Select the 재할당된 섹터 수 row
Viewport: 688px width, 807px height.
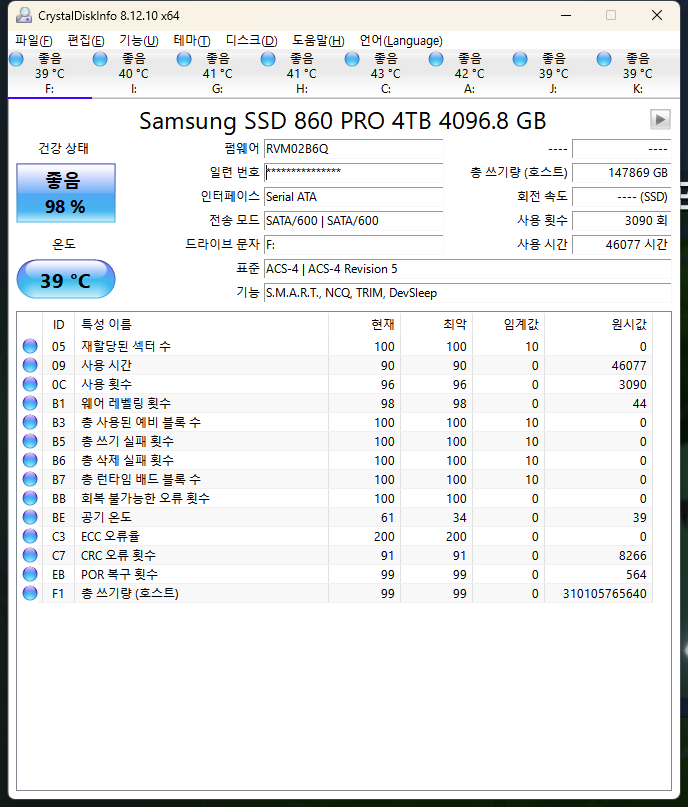335,346
